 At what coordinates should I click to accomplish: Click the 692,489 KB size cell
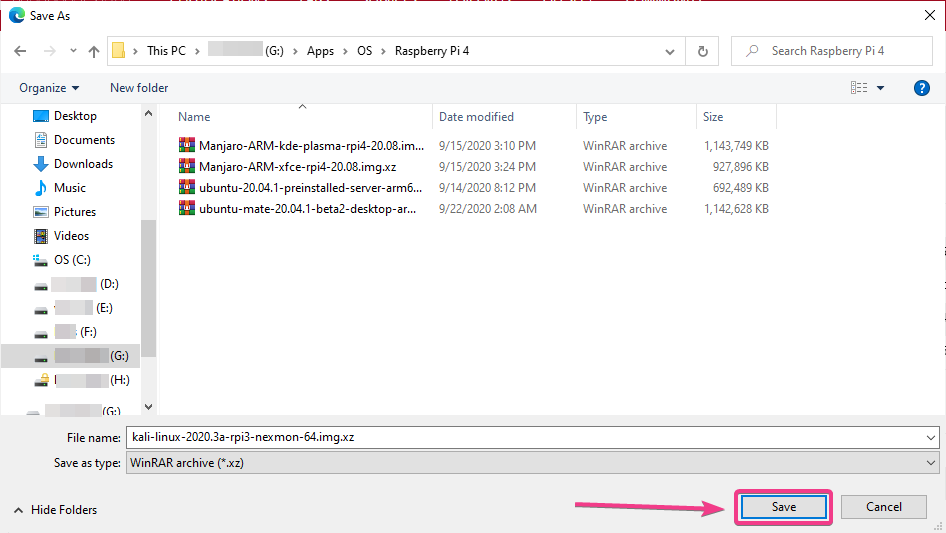740,188
